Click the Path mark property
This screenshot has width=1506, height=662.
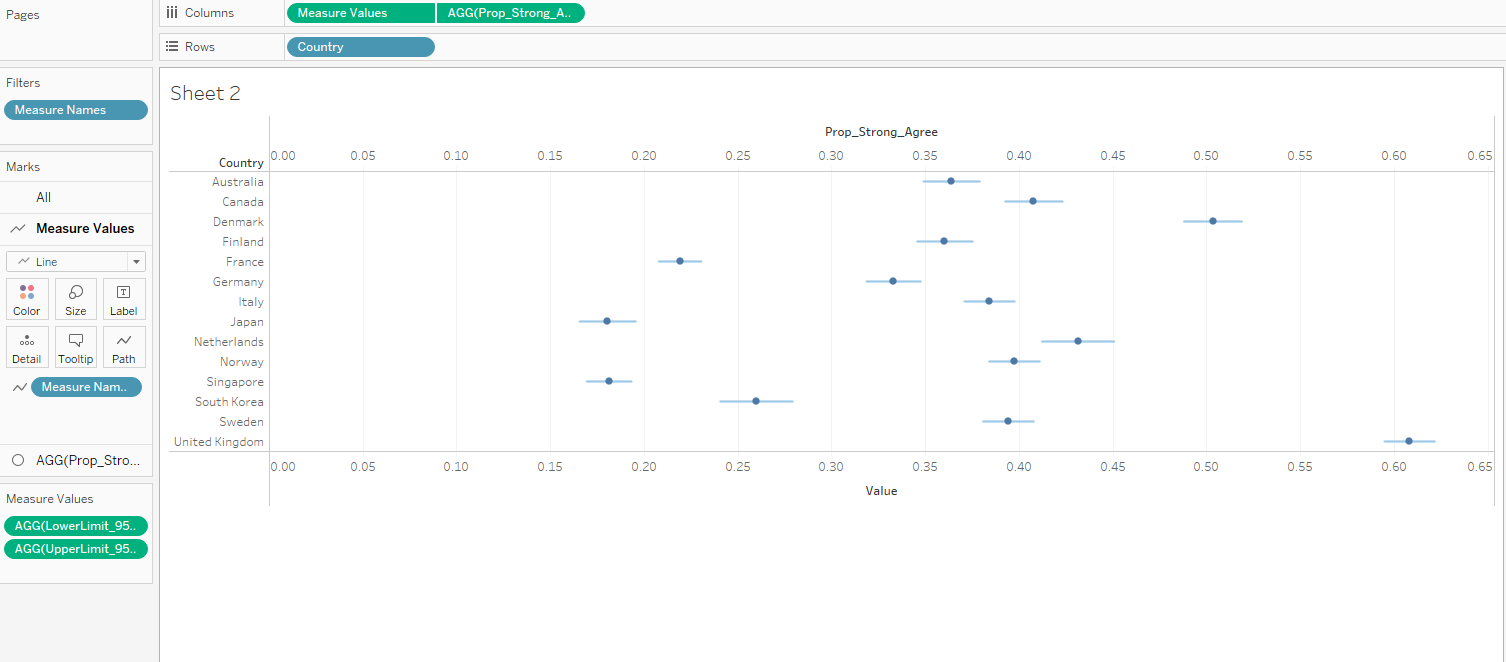(x=124, y=347)
